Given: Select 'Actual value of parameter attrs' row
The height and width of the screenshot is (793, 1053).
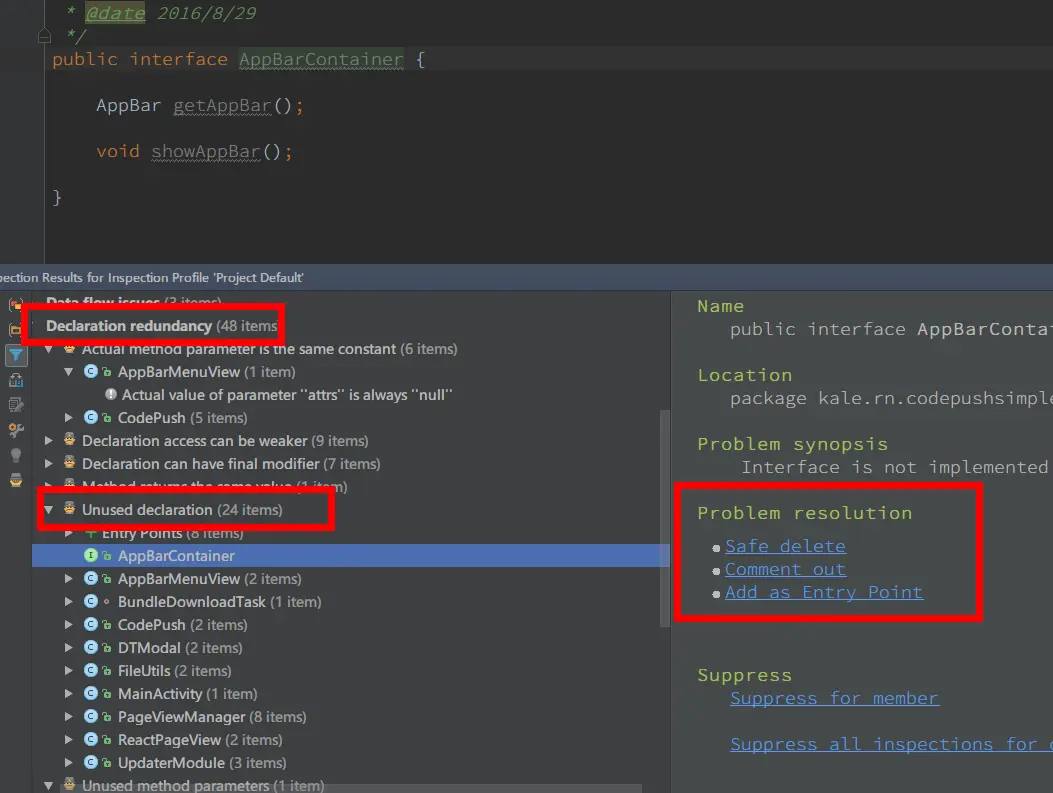Looking at the screenshot, I should (287, 395).
